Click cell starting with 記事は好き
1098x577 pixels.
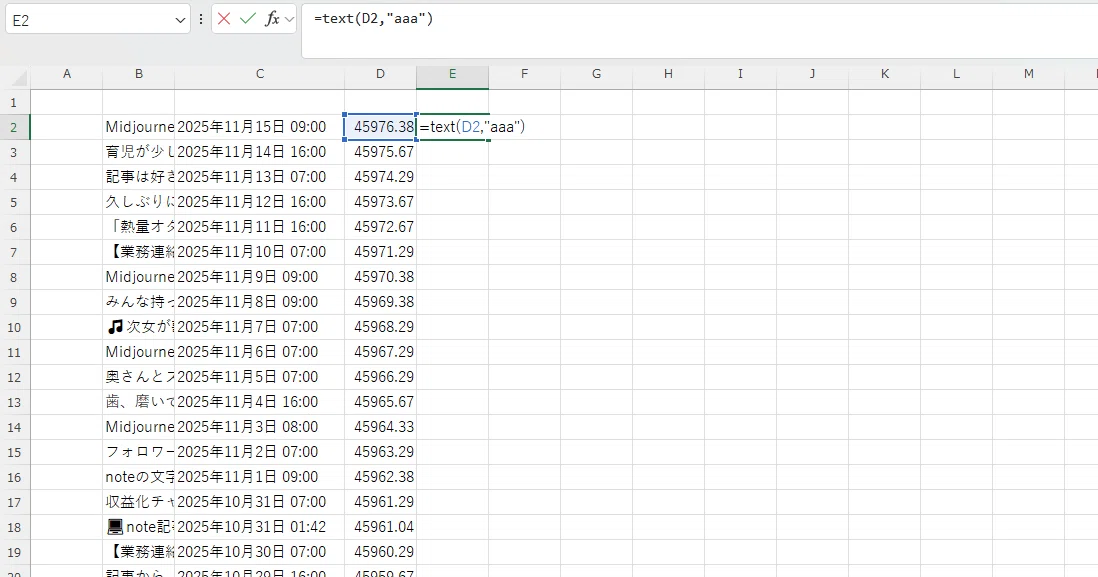pyautogui.click(x=139, y=177)
